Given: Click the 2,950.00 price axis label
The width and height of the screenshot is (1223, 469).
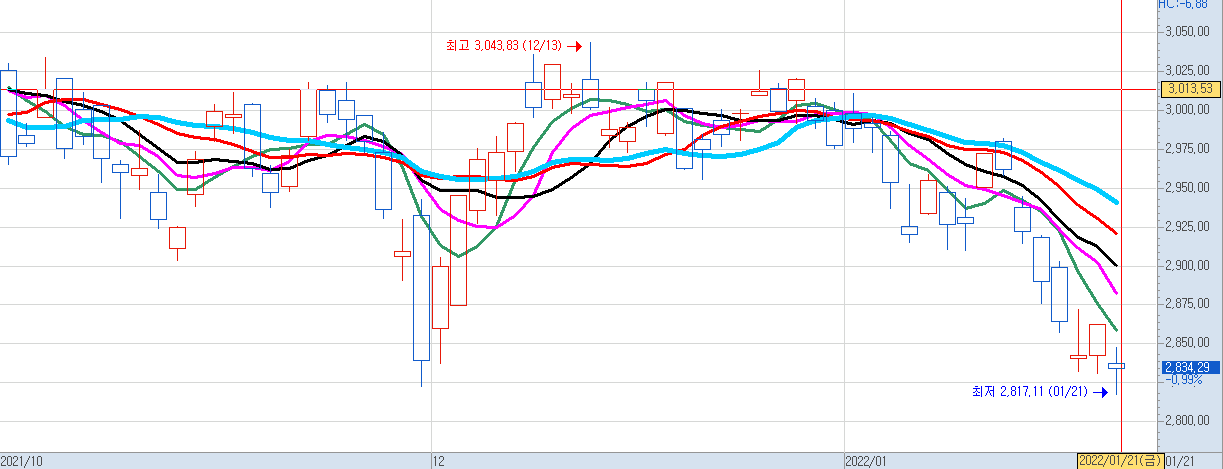Looking at the screenshot, I should (x=1188, y=187).
